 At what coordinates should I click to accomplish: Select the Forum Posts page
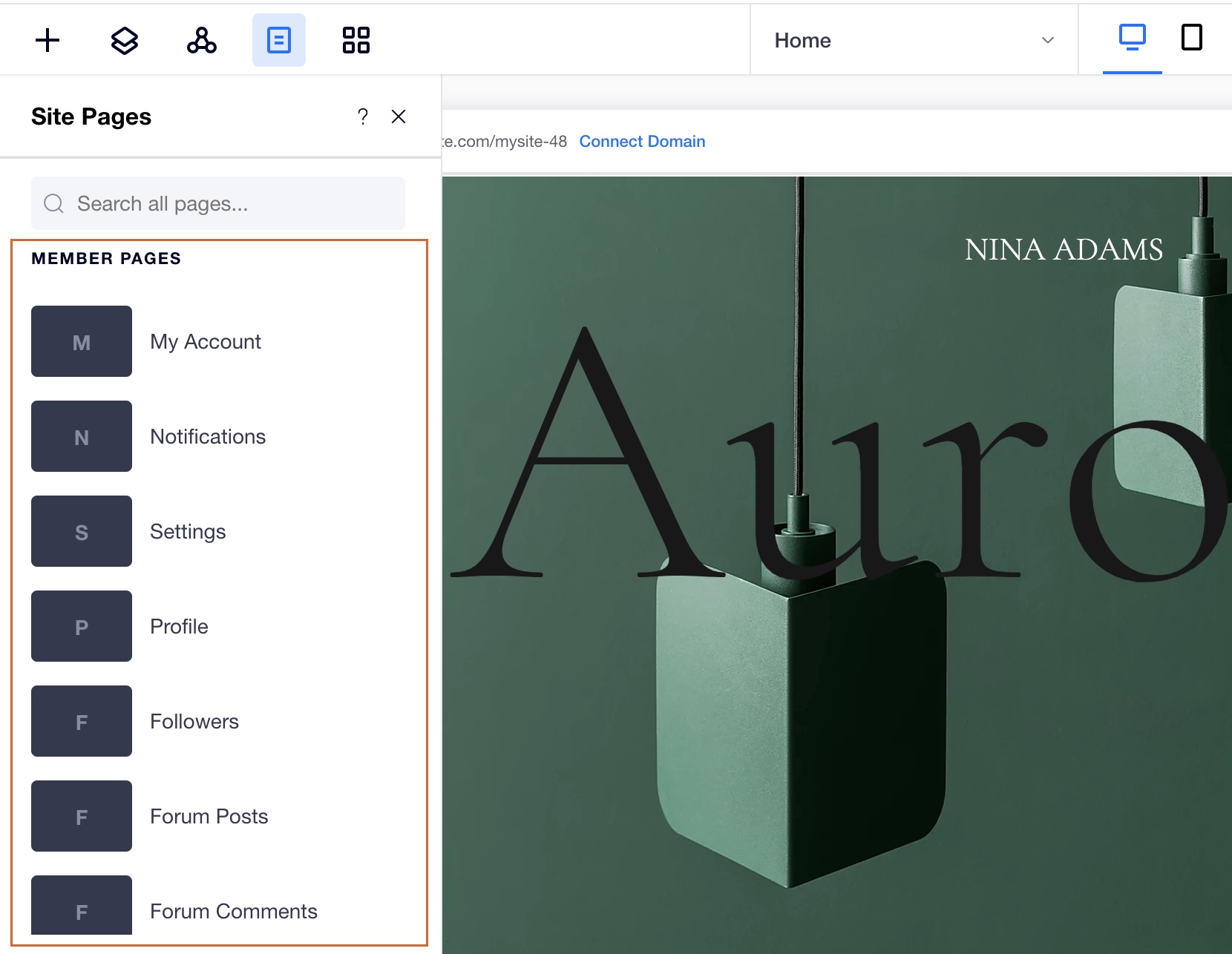click(x=209, y=816)
